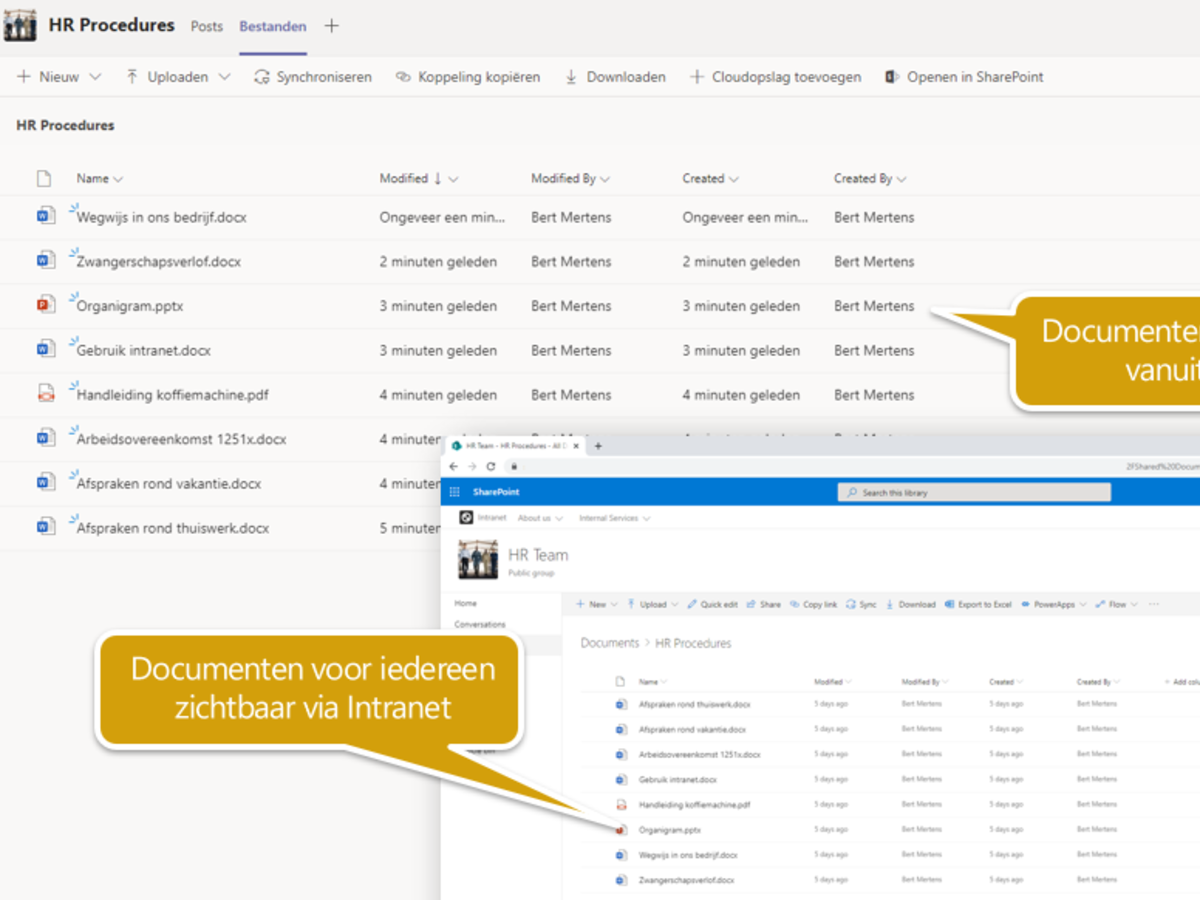The width and height of the screenshot is (1200, 900).
Task: Click Cloudopslag toevoegen in toolbar
Action: pos(775,77)
